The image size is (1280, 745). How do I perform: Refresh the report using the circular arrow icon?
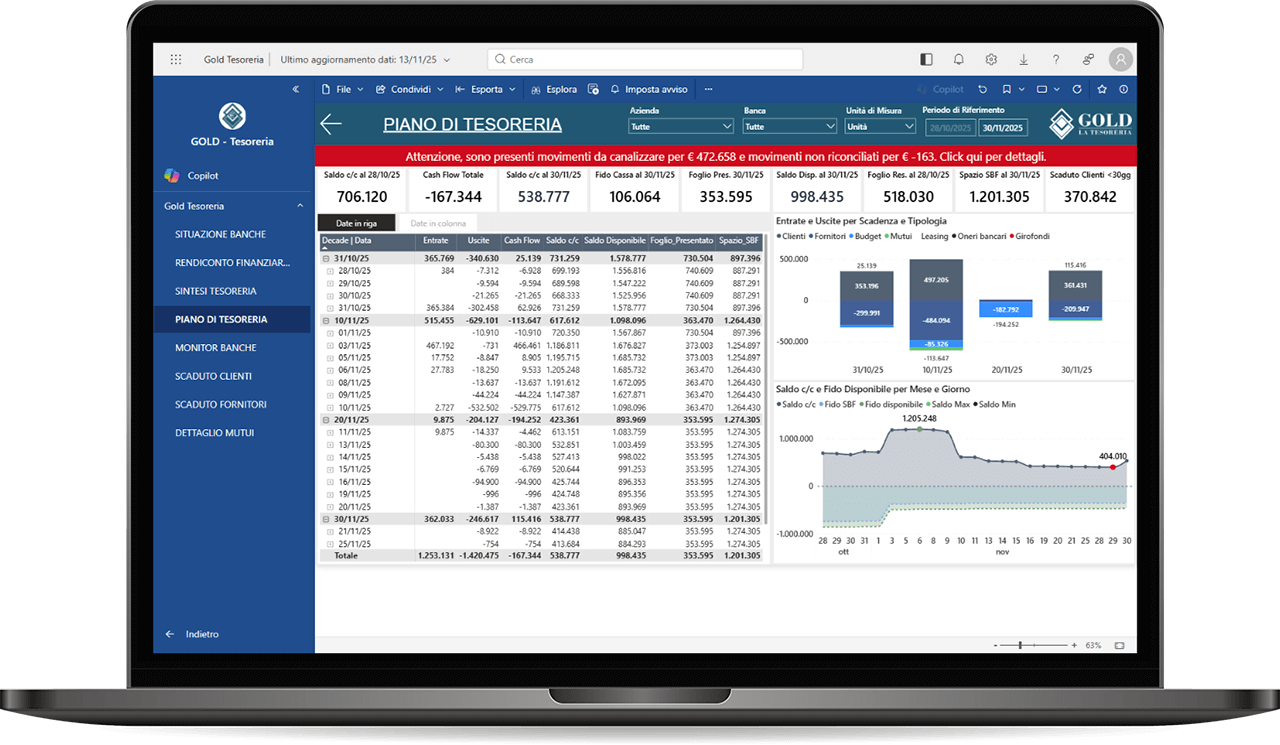point(1077,89)
